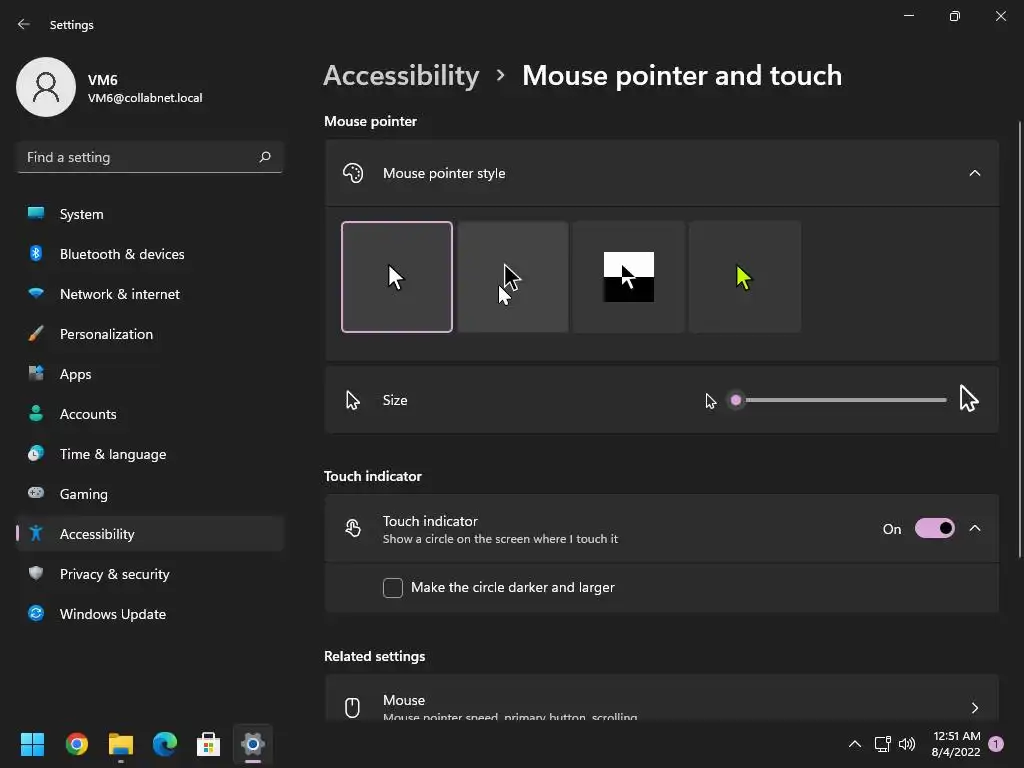1024x768 pixels.
Task: Click the Settings gear icon on taskbar
Action: click(253, 744)
